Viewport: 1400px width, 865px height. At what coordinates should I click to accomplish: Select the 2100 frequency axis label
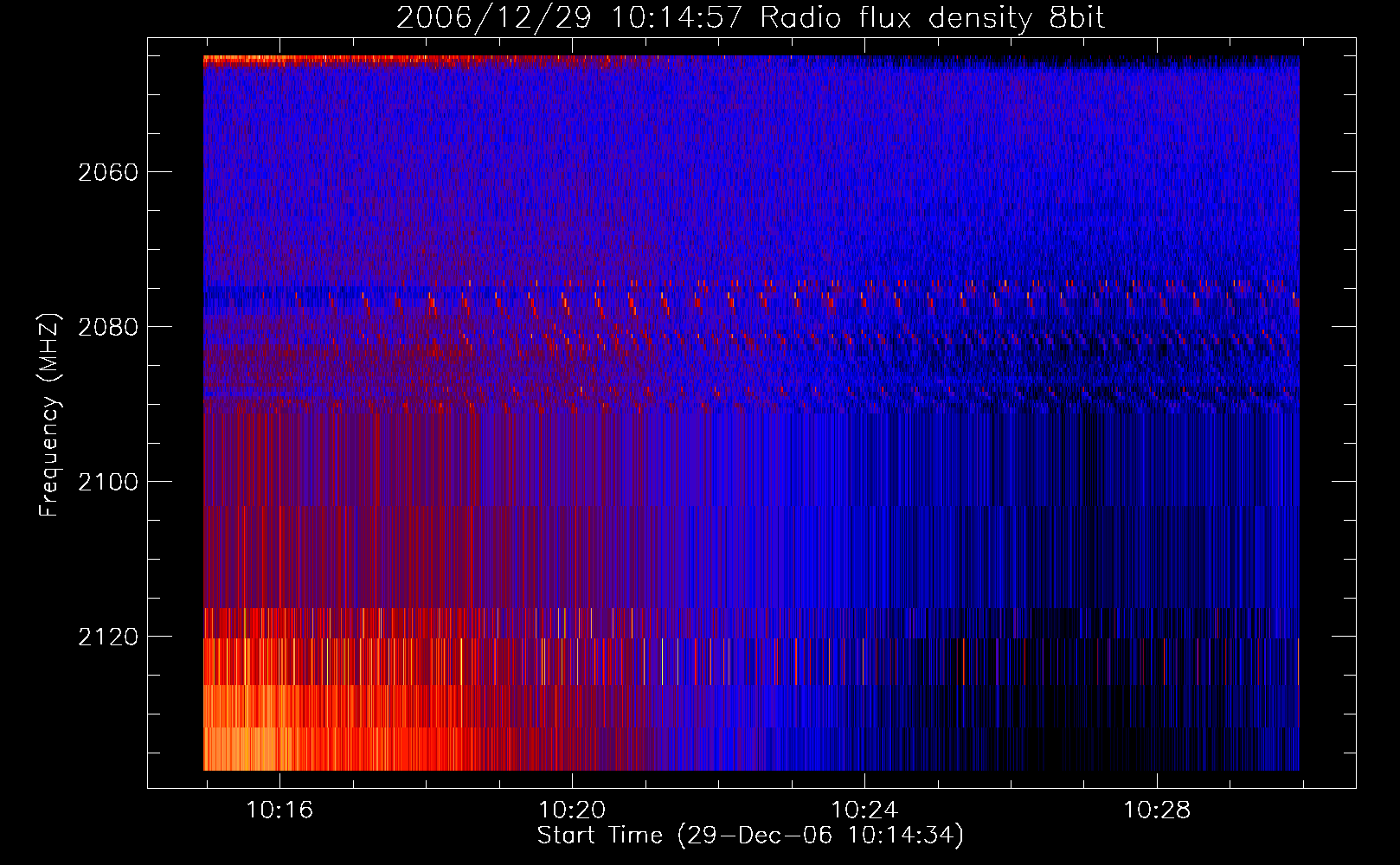click(x=108, y=482)
